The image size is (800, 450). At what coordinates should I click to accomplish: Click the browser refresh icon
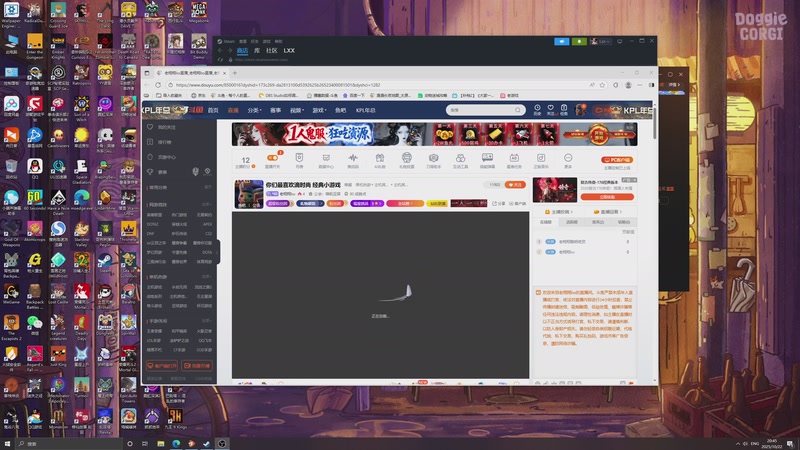coord(158,85)
